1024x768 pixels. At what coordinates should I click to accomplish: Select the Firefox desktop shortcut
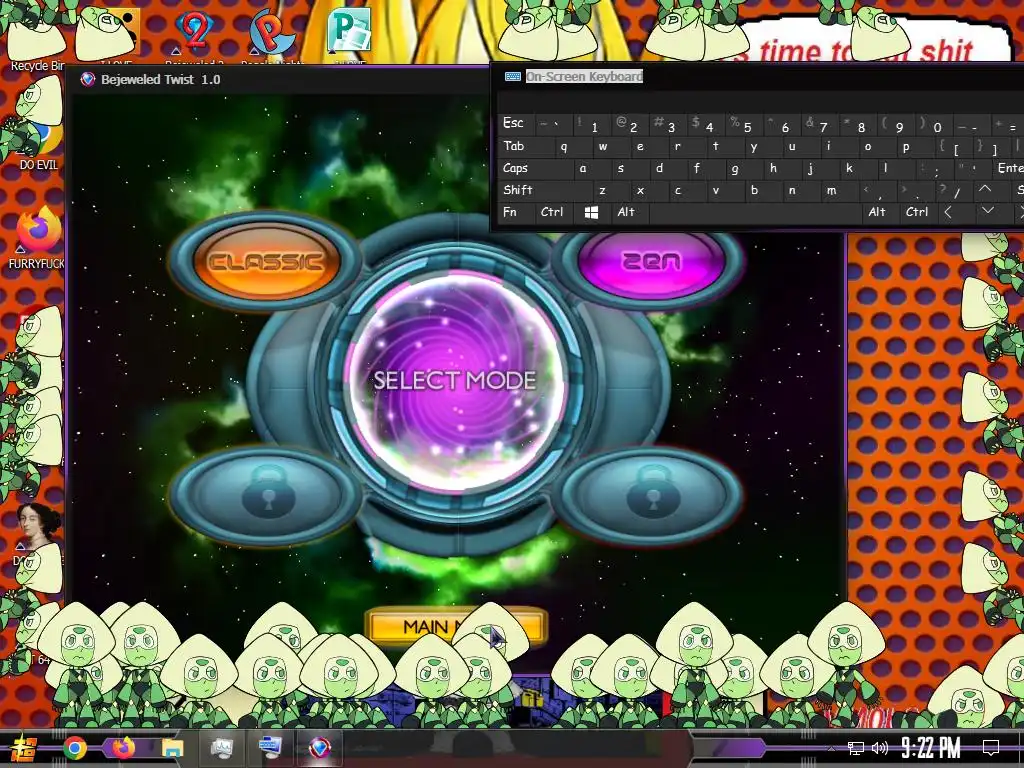click(x=38, y=238)
